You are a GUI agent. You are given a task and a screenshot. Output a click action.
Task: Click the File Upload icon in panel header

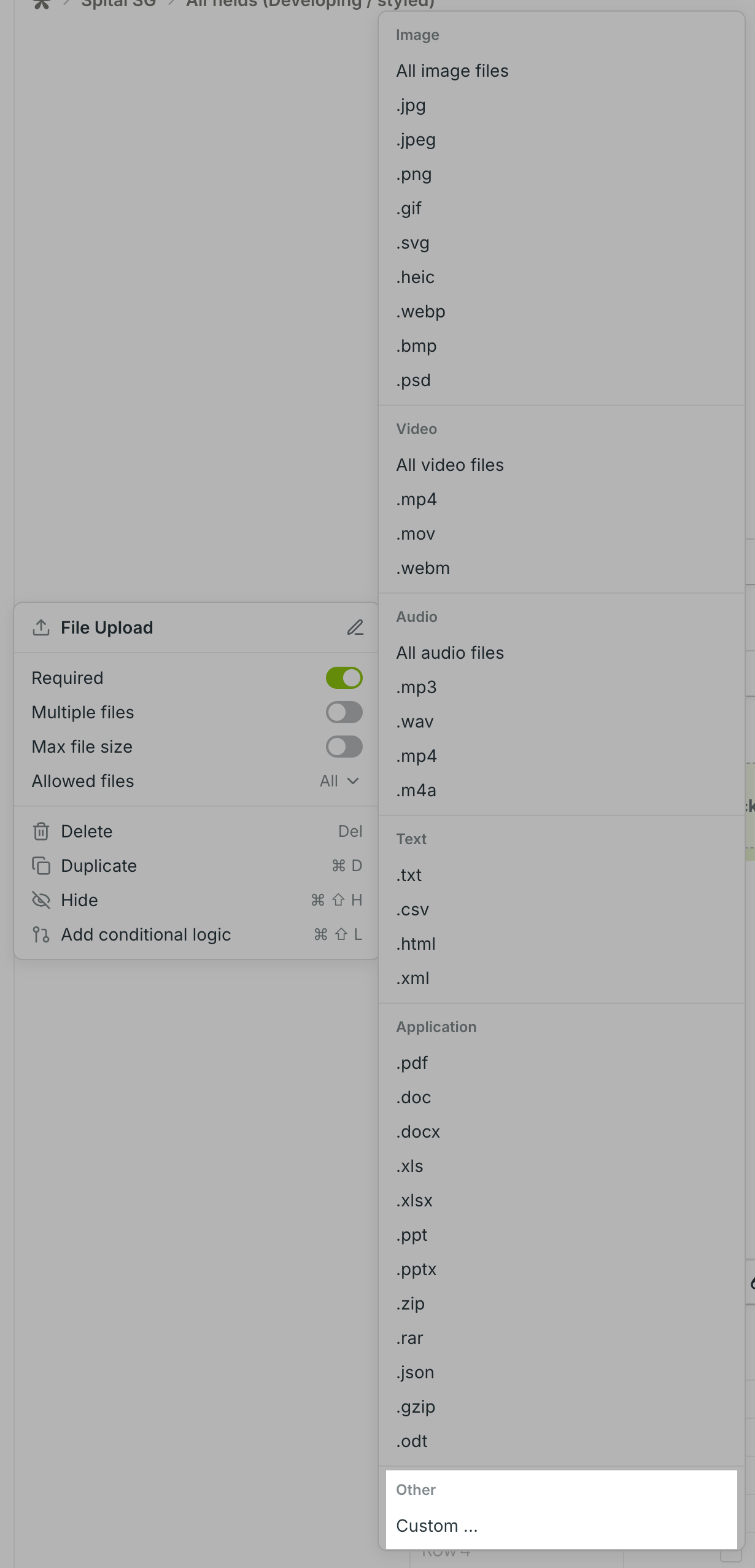(x=41, y=627)
